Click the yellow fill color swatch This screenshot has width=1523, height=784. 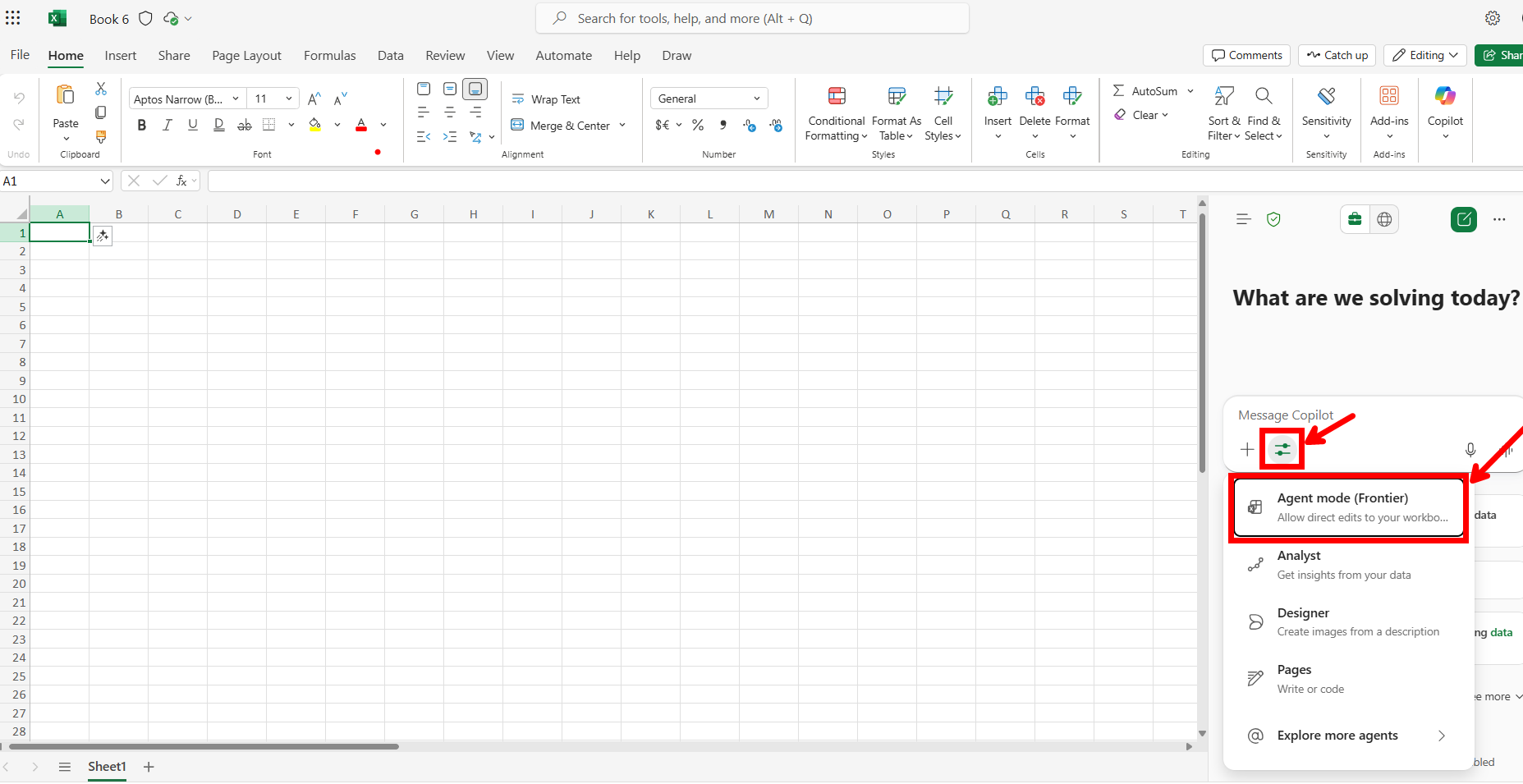point(315,125)
